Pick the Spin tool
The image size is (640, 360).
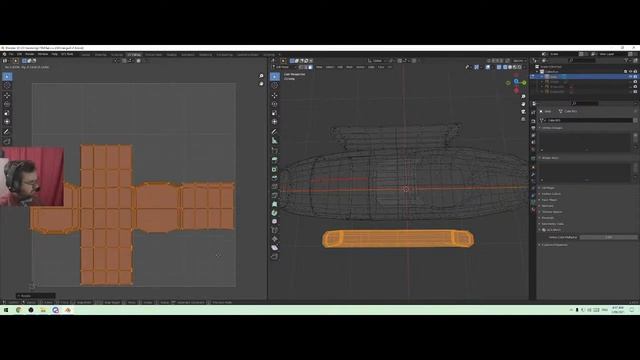click(275, 213)
